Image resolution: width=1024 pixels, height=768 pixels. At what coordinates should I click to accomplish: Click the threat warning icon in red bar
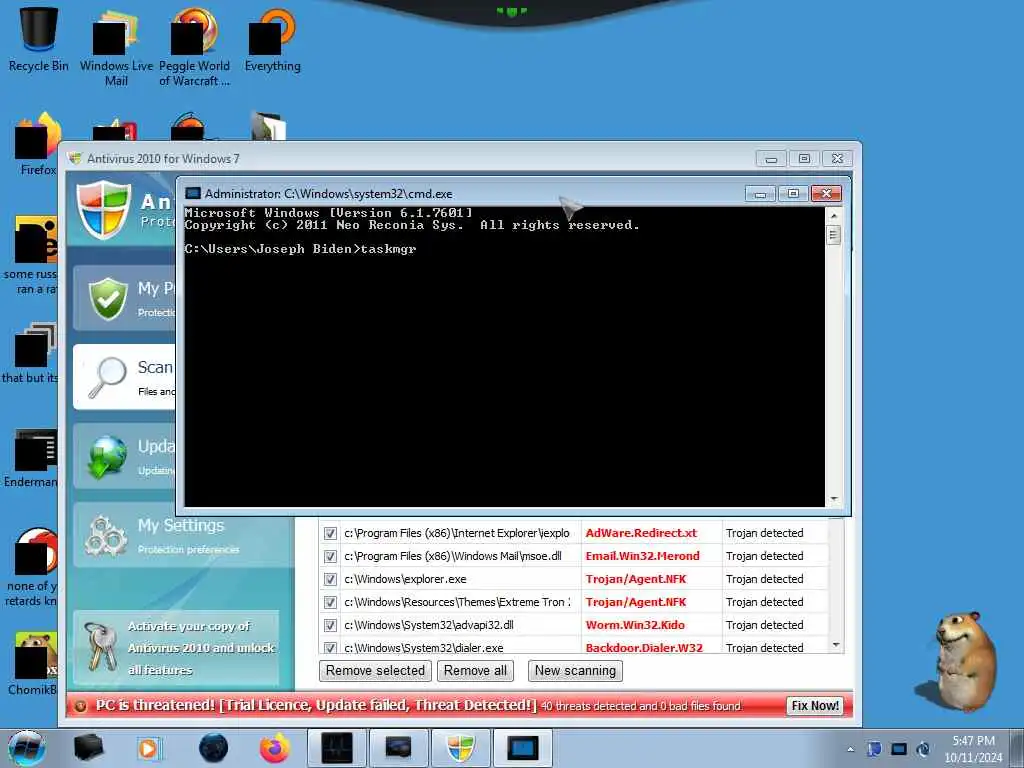pos(80,706)
